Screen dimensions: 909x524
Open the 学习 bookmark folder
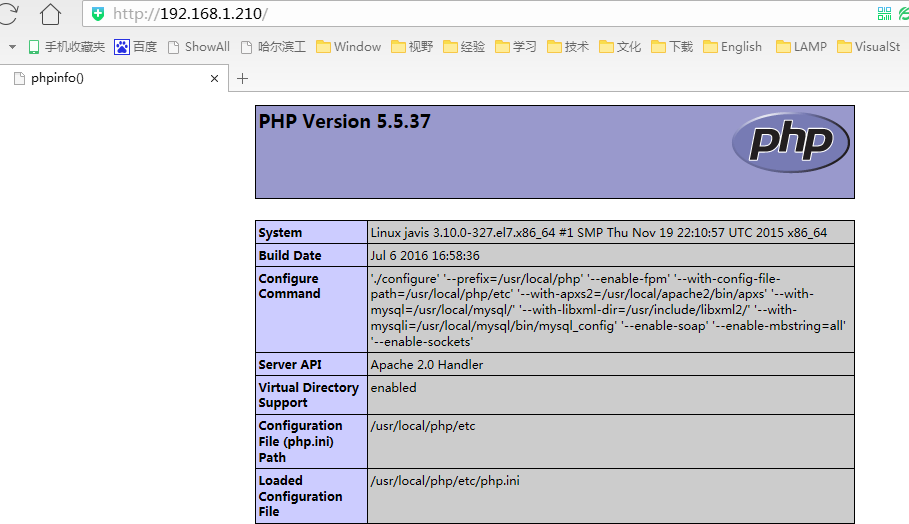point(516,47)
